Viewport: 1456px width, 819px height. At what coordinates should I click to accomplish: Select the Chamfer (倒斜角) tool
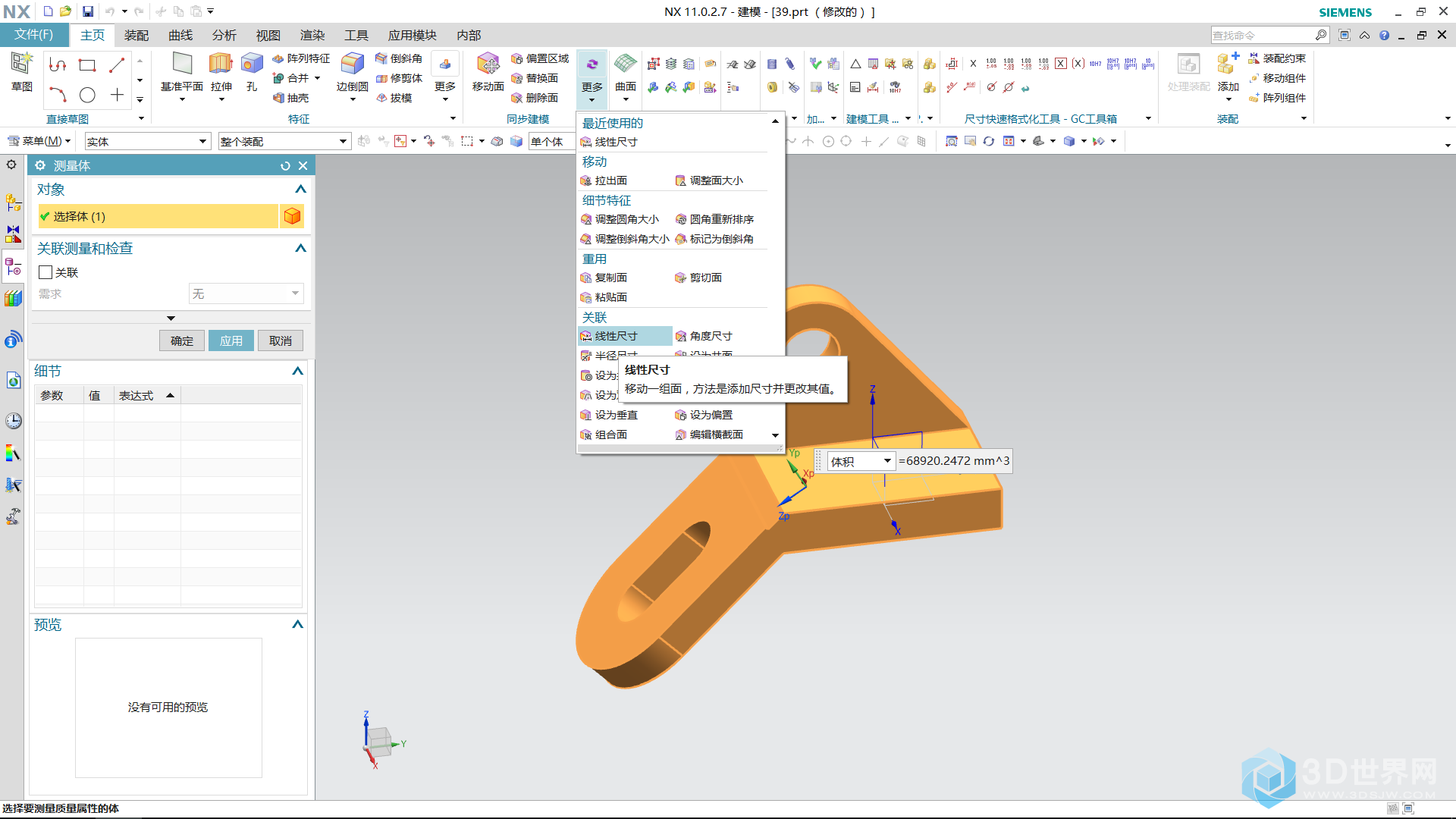[x=399, y=58]
